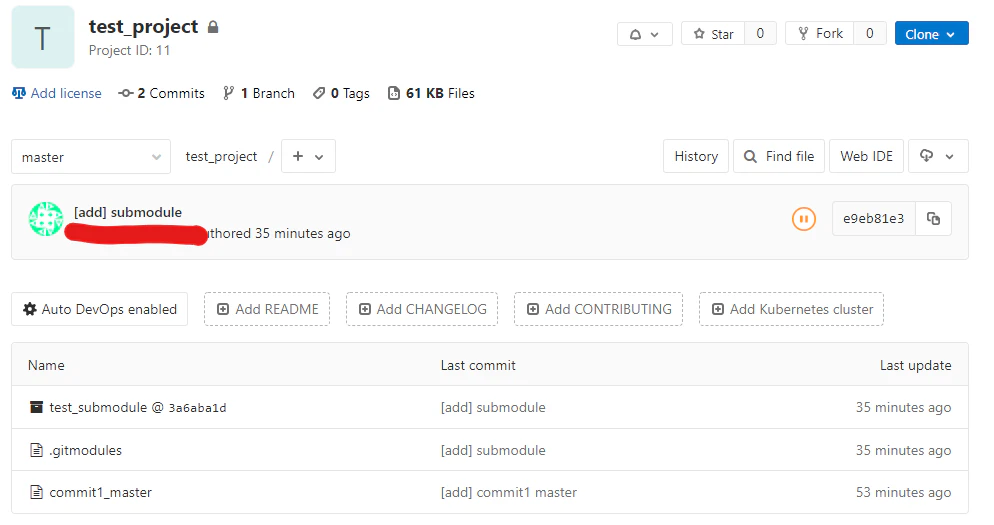Click the Add license link
This screenshot has height=525, width=994.
pyautogui.click(x=66, y=93)
